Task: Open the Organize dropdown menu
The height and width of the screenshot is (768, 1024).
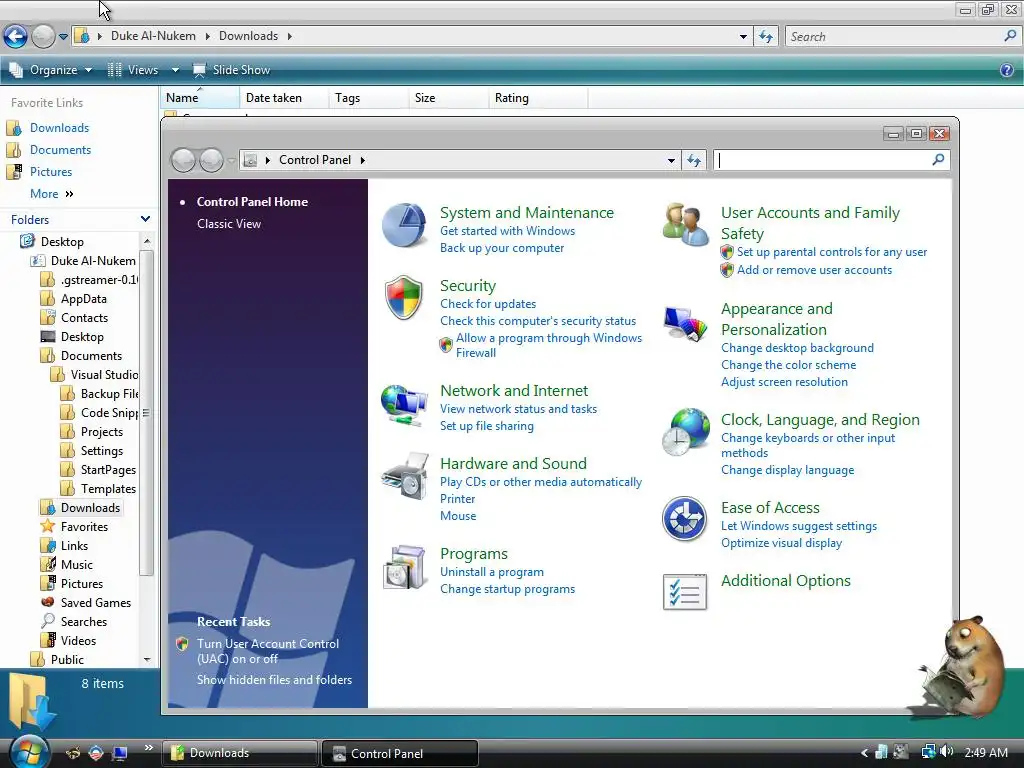Action: click(51, 70)
